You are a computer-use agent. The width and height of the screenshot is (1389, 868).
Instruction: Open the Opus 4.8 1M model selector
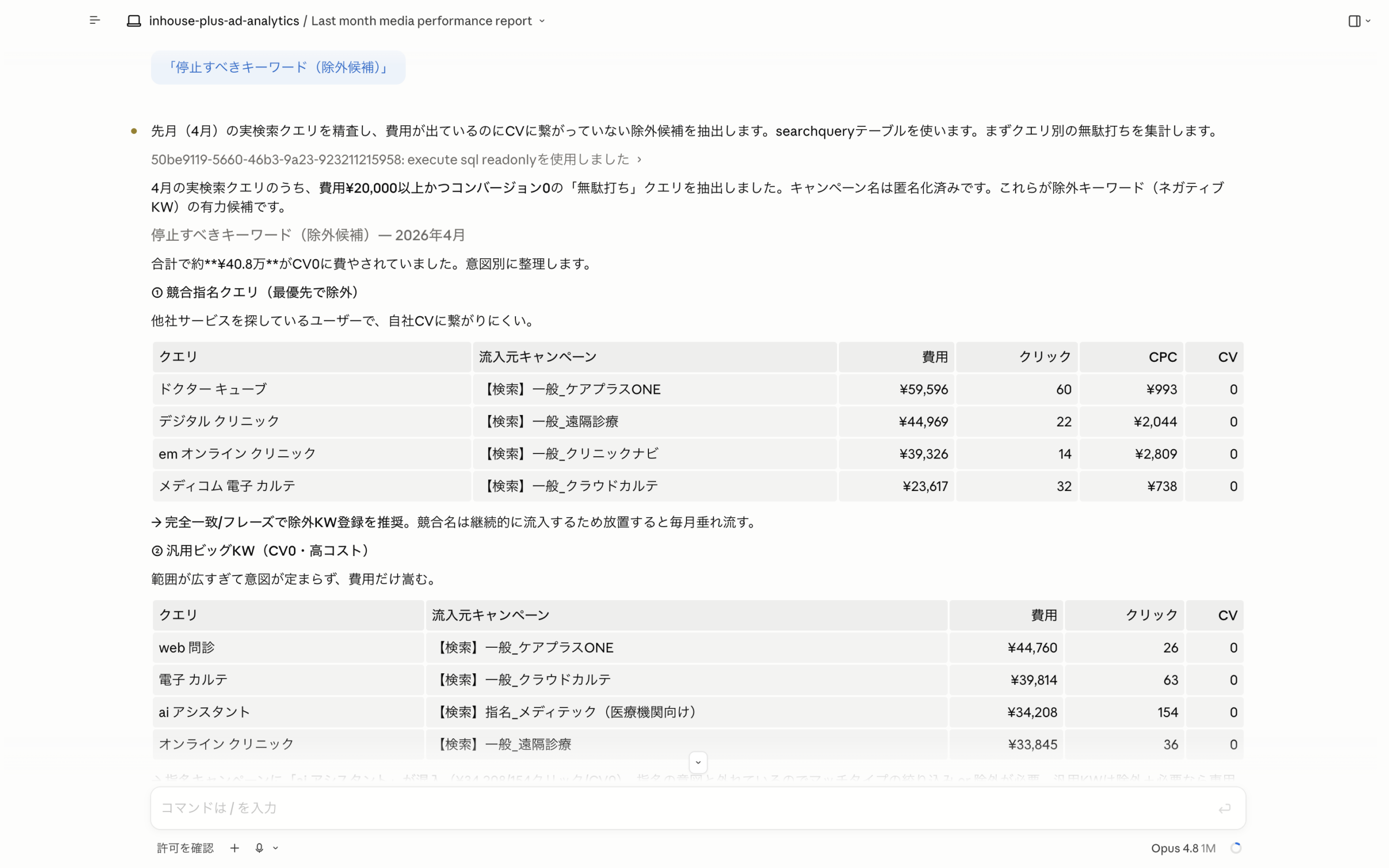click(x=1183, y=848)
